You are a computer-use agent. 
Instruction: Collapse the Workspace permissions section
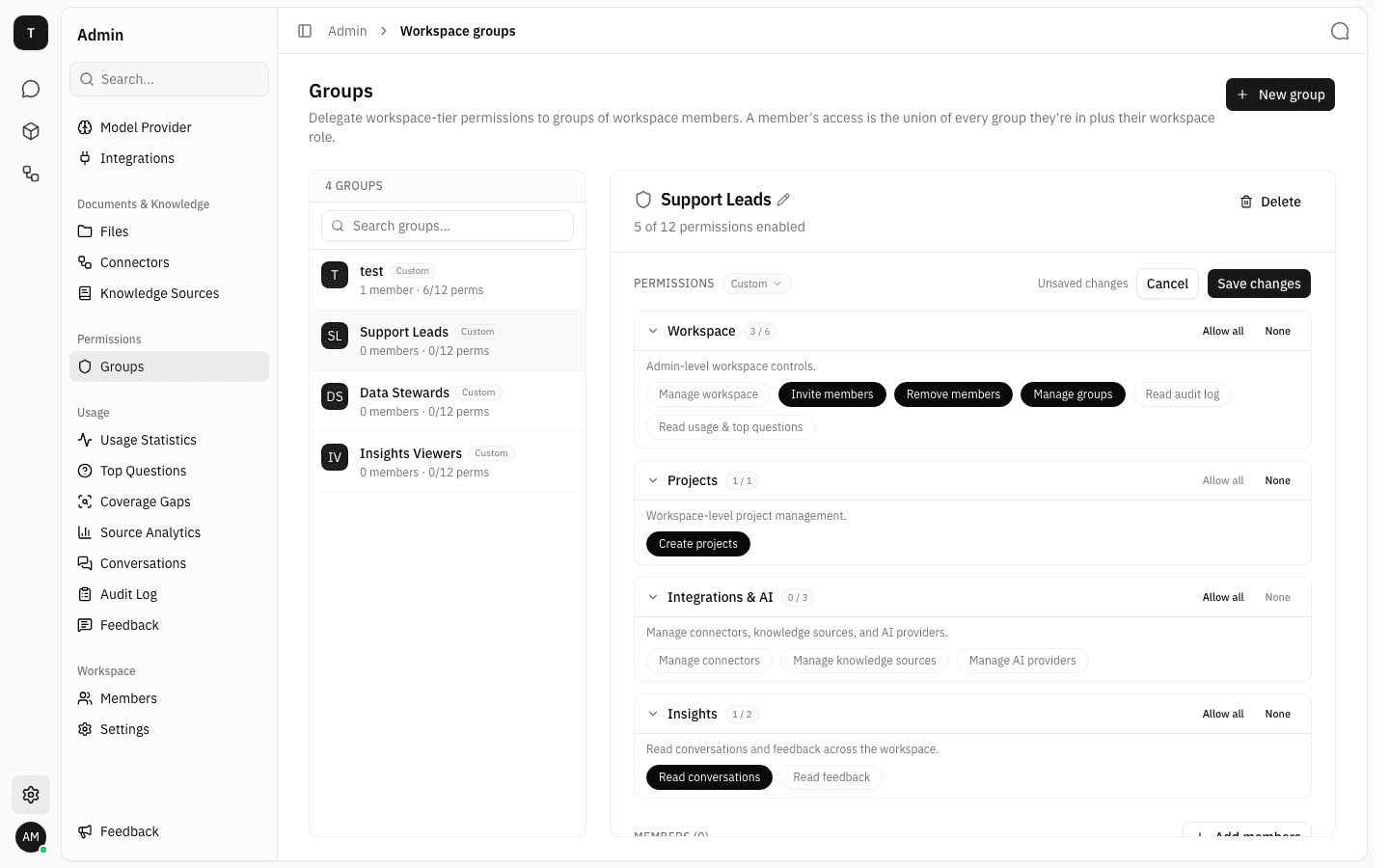[653, 331]
